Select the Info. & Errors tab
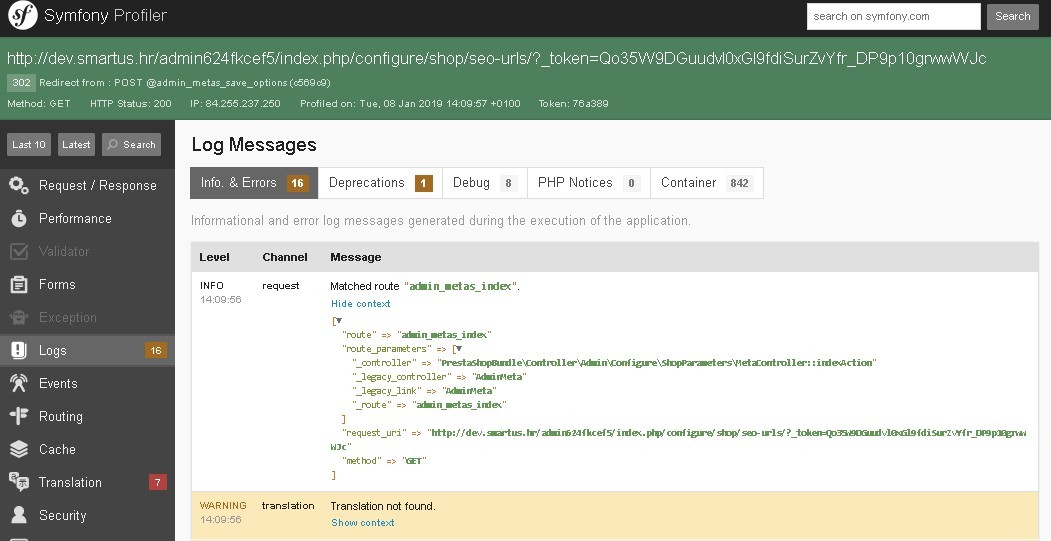Viewport: 1051px width, 541px height. point(254,183)
